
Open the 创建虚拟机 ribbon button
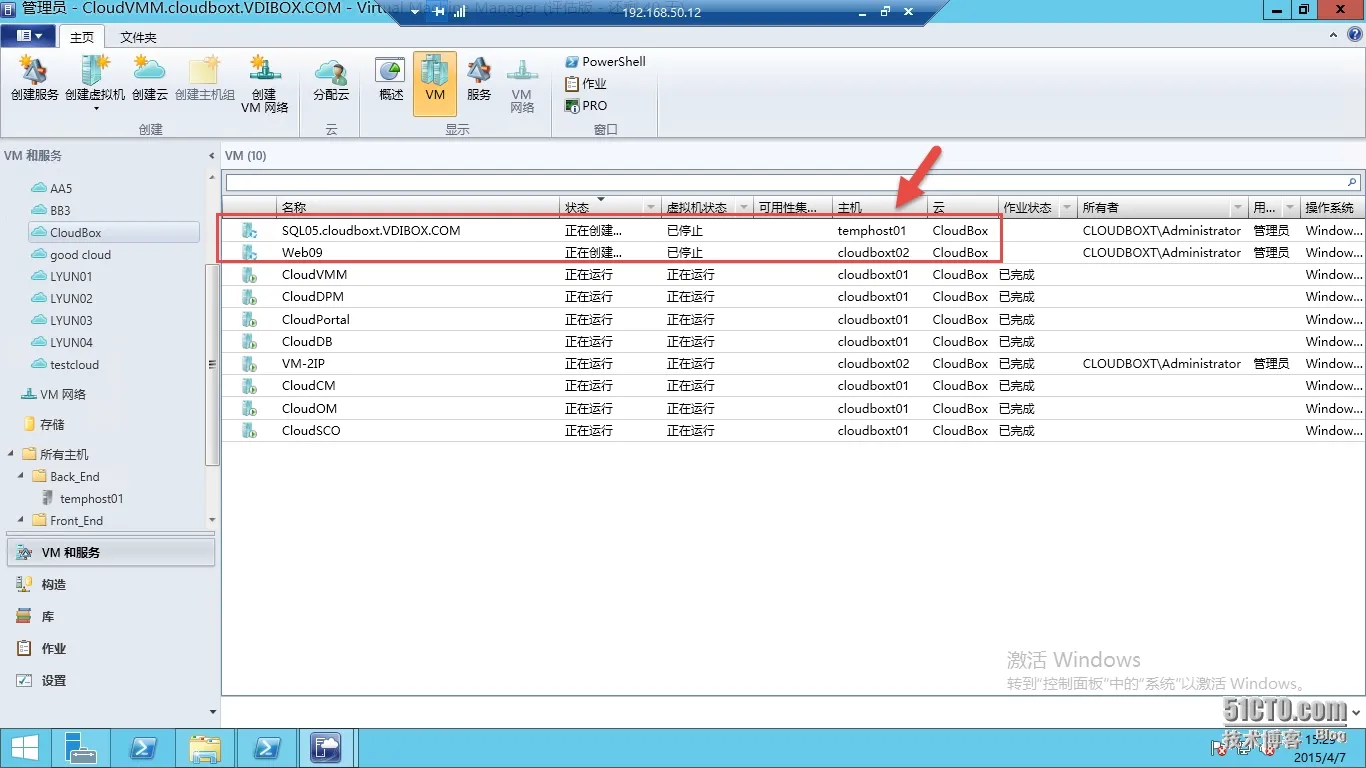(95, 80)
